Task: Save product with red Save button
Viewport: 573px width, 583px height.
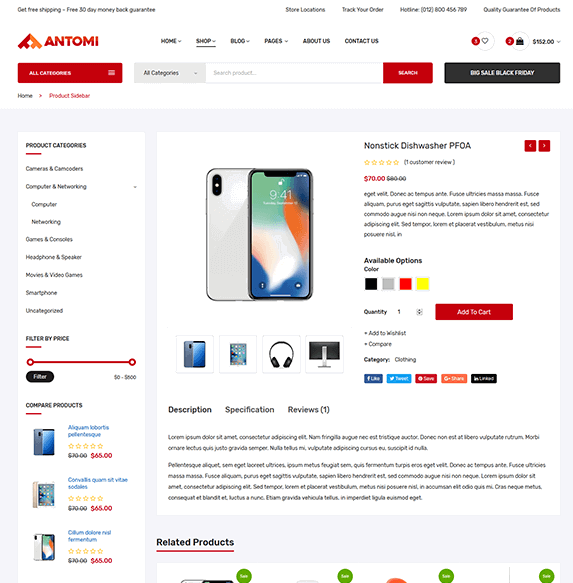Action: tap(426, 379)
